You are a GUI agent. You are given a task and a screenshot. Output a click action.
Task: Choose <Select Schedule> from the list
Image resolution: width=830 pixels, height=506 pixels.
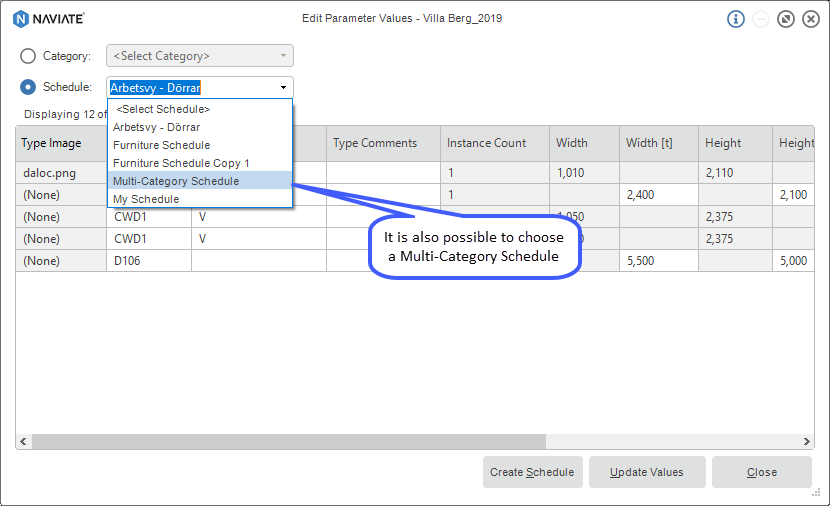[200, 109]
